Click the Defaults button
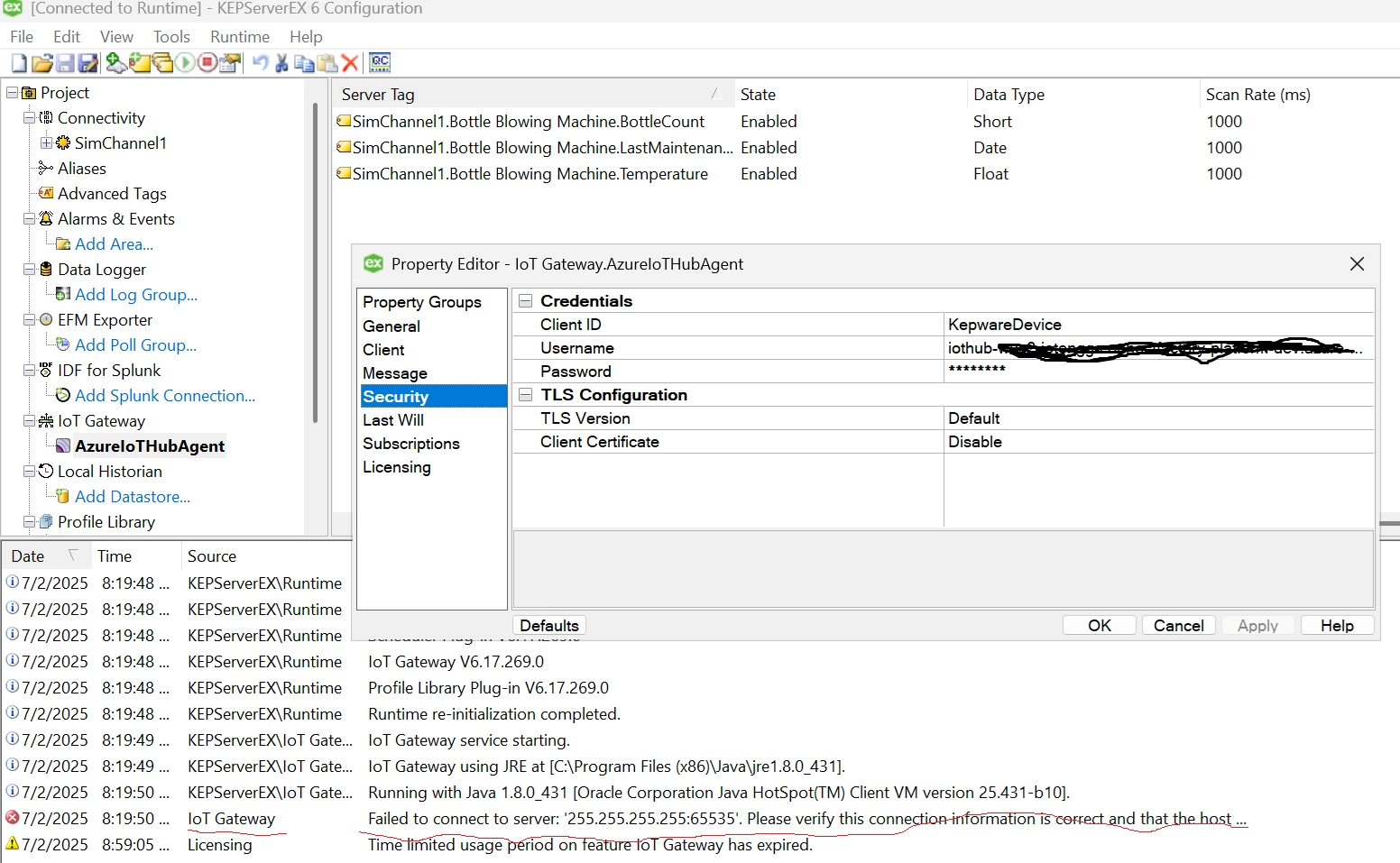1400x863 pixels. point(549,626)
